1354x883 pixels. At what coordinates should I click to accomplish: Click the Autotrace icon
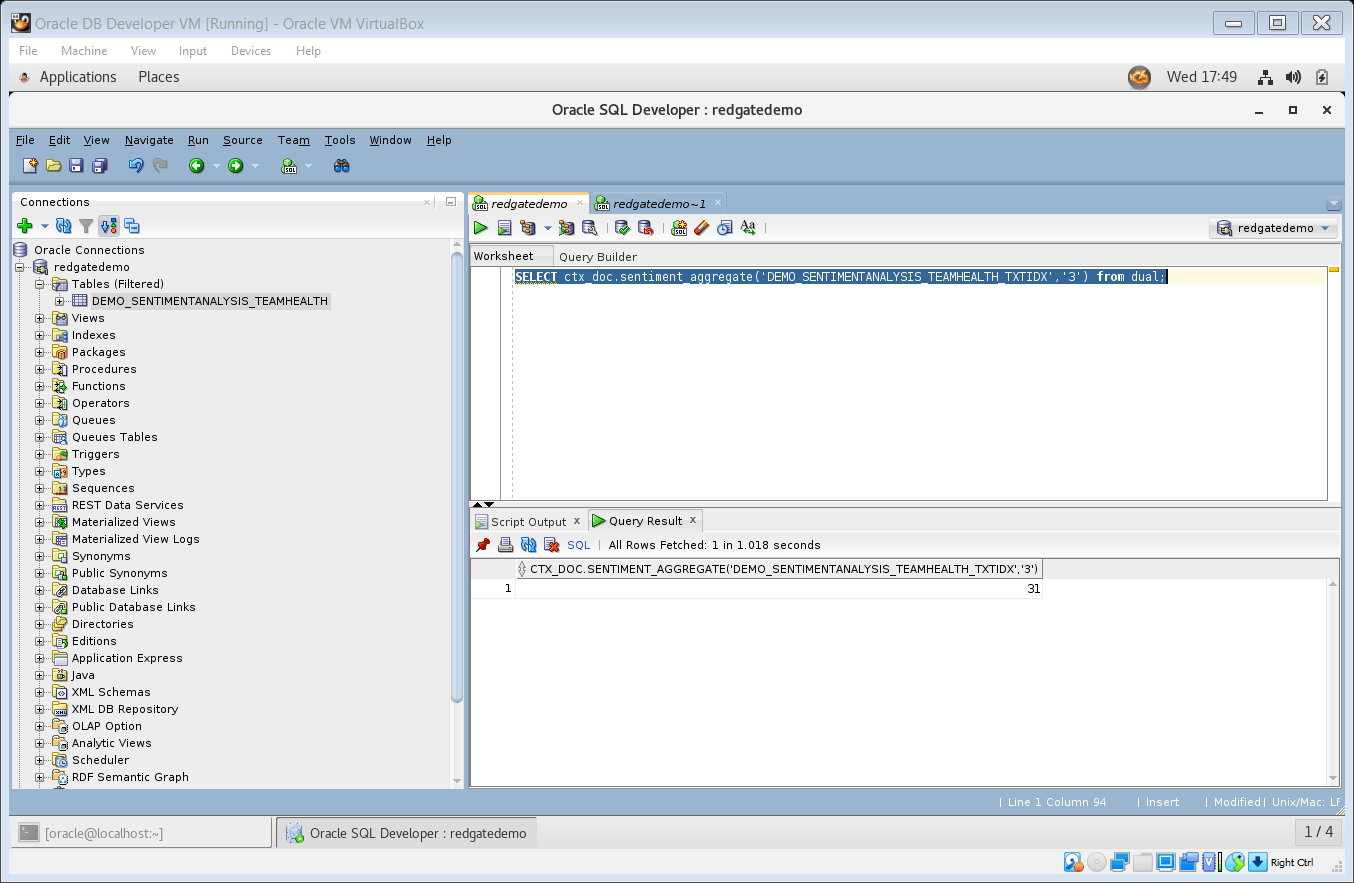[567, 228]
